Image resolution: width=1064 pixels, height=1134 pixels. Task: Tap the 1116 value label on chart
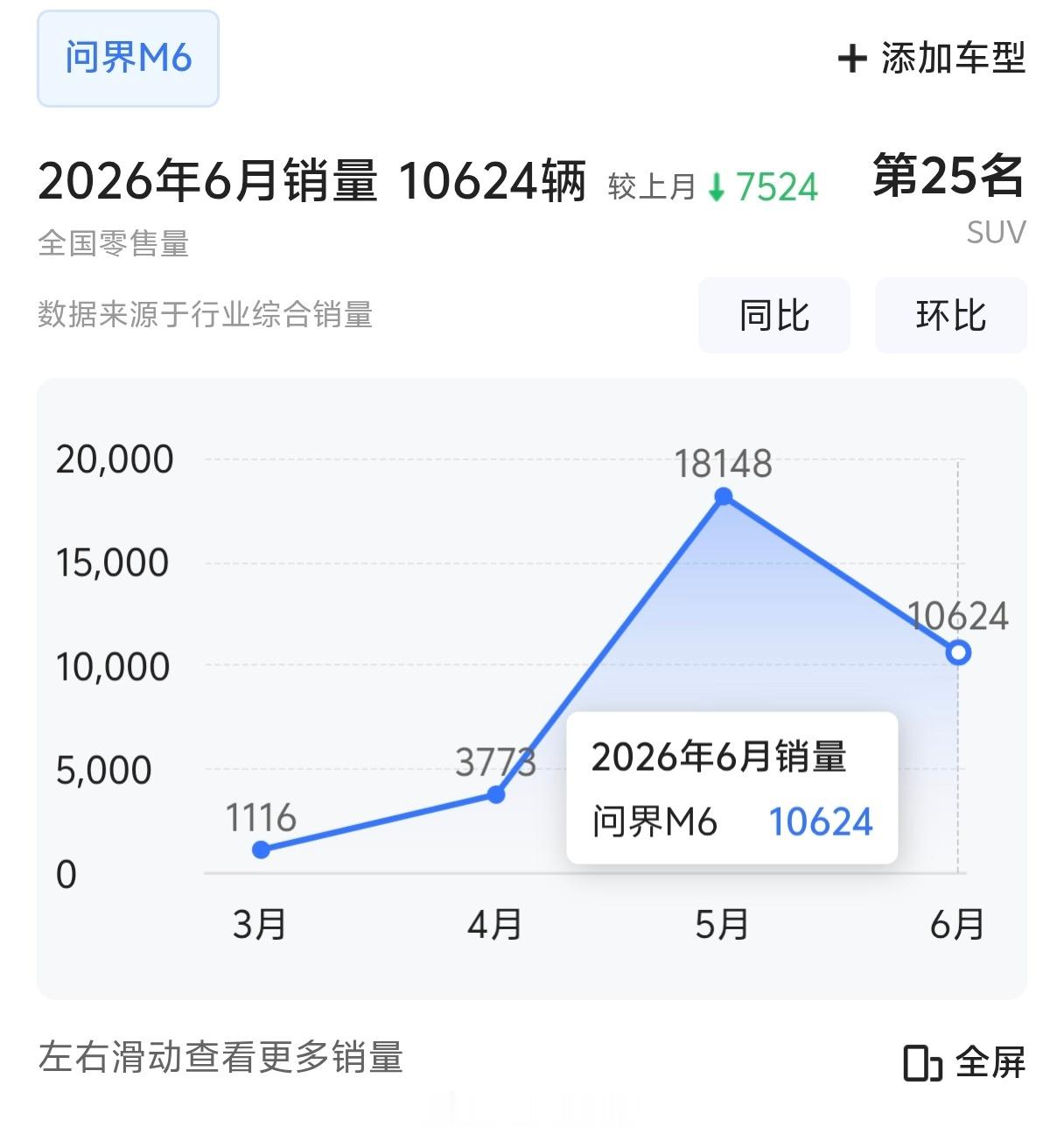click(x=261, y=818)
